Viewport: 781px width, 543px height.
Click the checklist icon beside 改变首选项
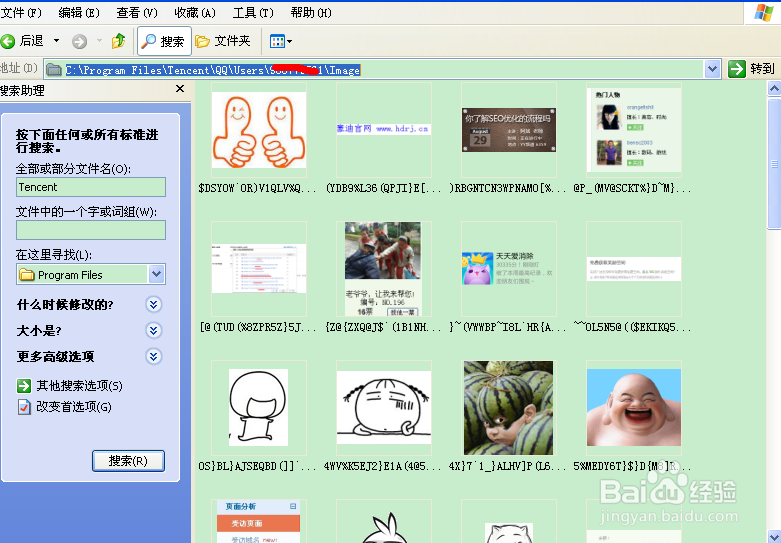[24, 407]
